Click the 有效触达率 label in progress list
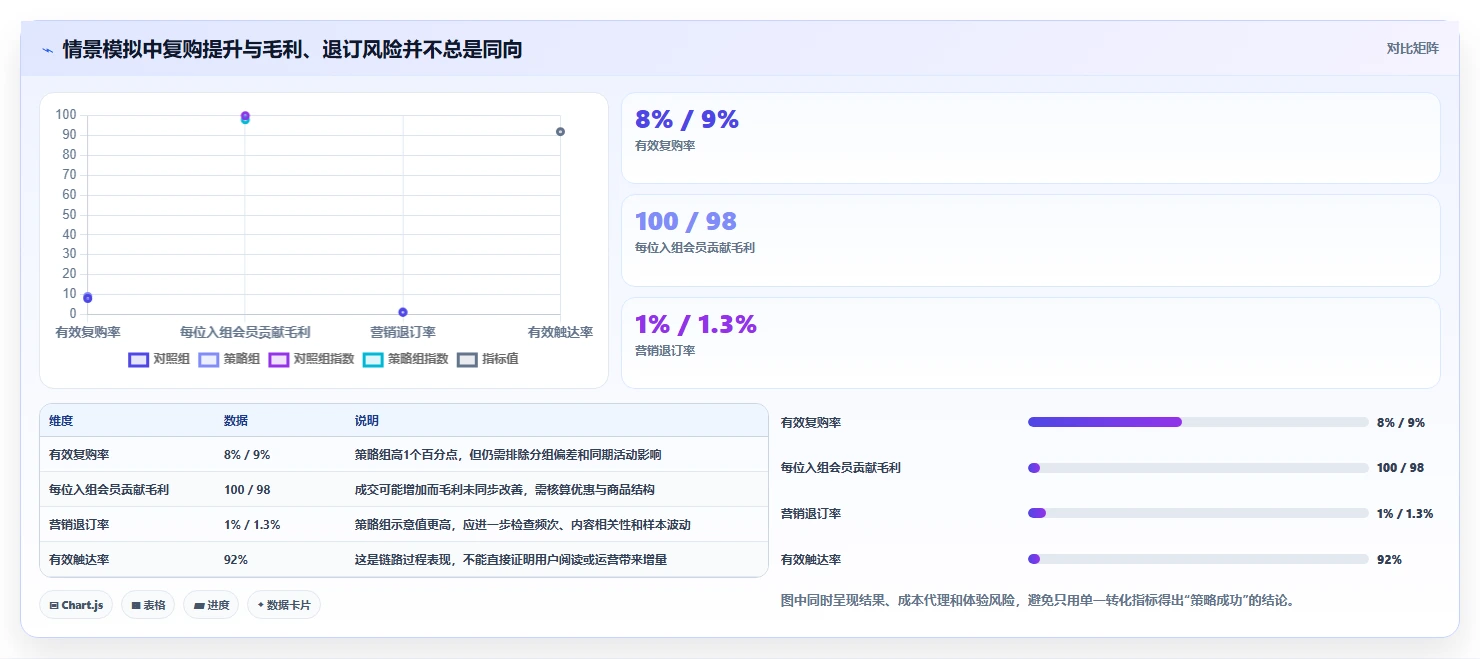 tap(811, 560)
